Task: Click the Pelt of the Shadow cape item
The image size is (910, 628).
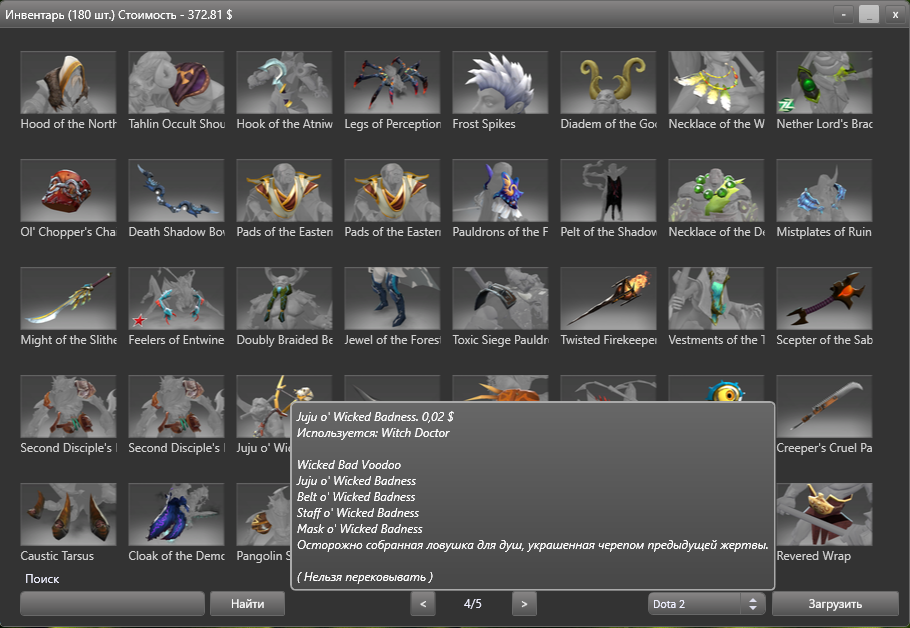Action: [608, 190]
